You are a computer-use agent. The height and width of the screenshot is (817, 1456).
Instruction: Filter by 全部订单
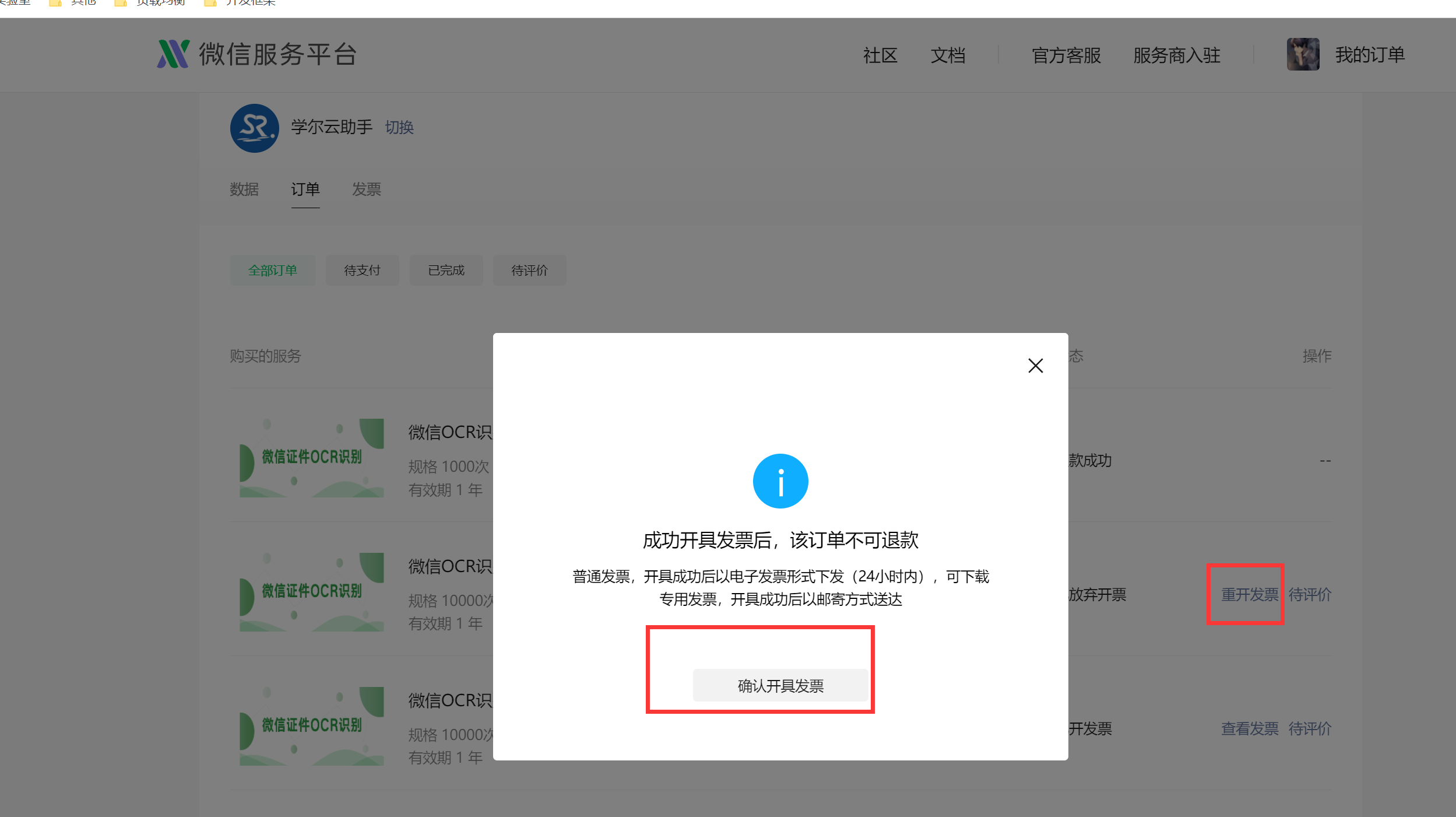pos(272,271)
